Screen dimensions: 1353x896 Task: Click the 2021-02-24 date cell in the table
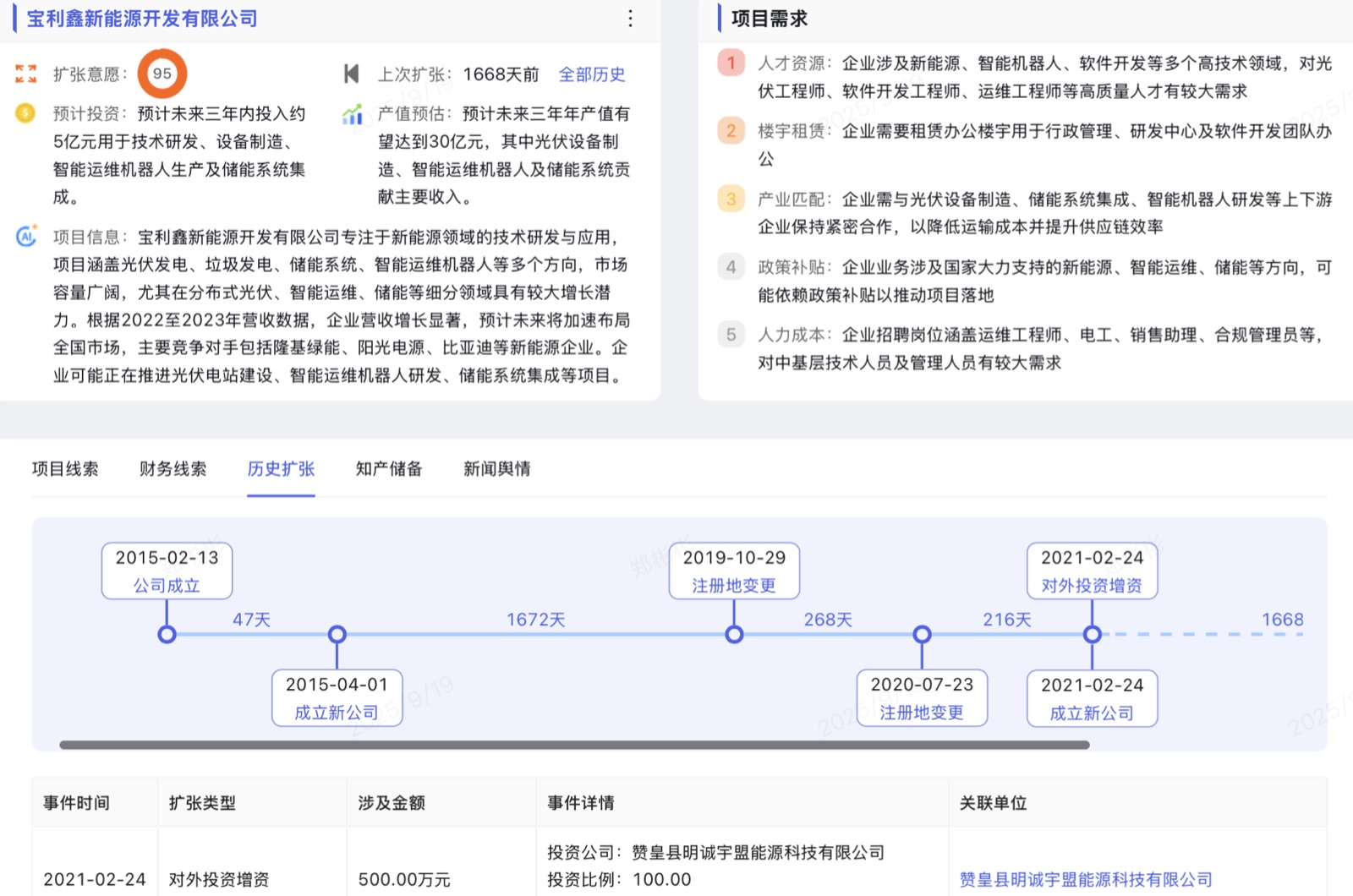[x=95, y=880]
